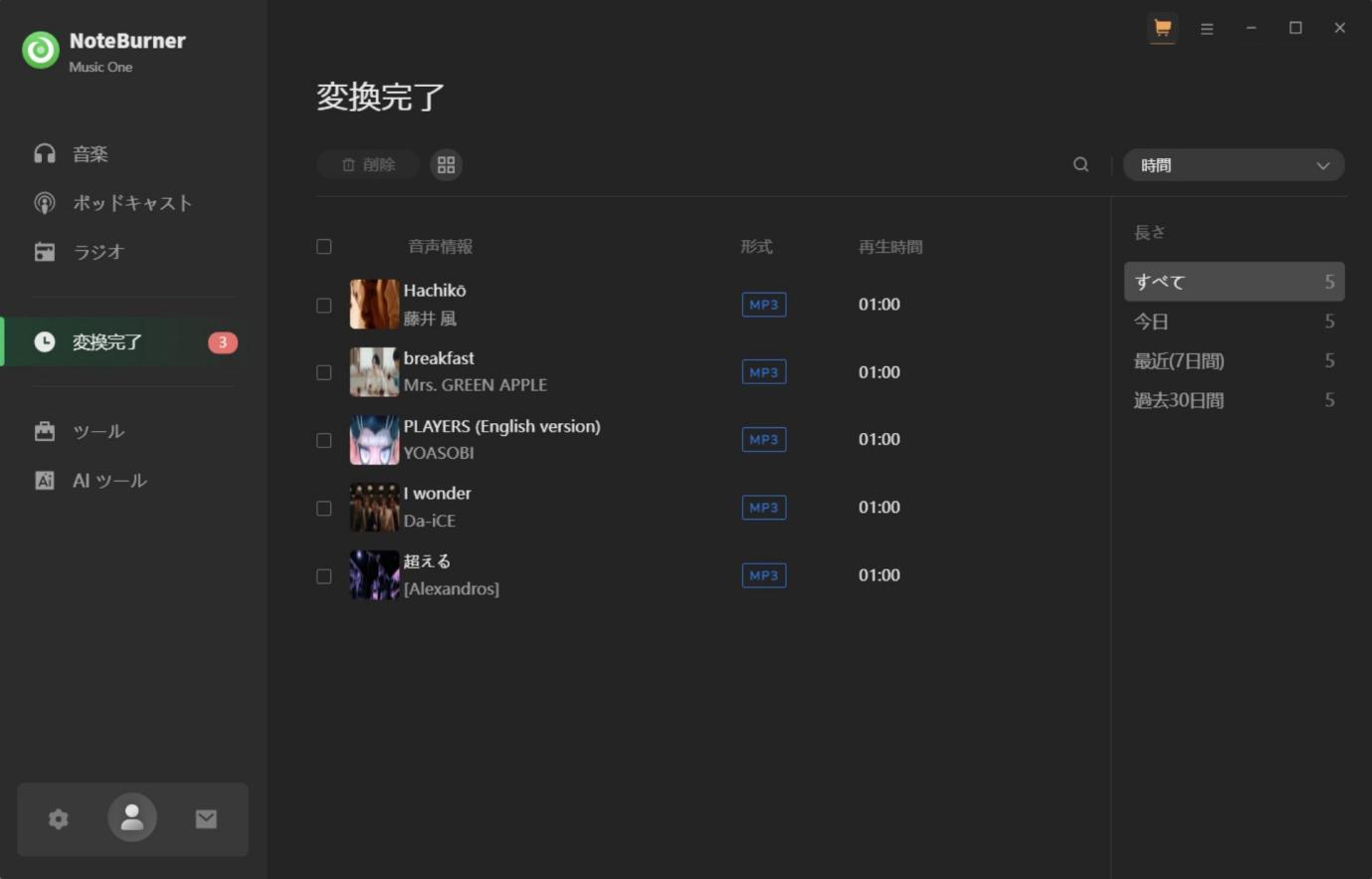Screen dimensions: 1372x879
Task: Open the hamburger menu icon
Action: tap(1207, 29)
